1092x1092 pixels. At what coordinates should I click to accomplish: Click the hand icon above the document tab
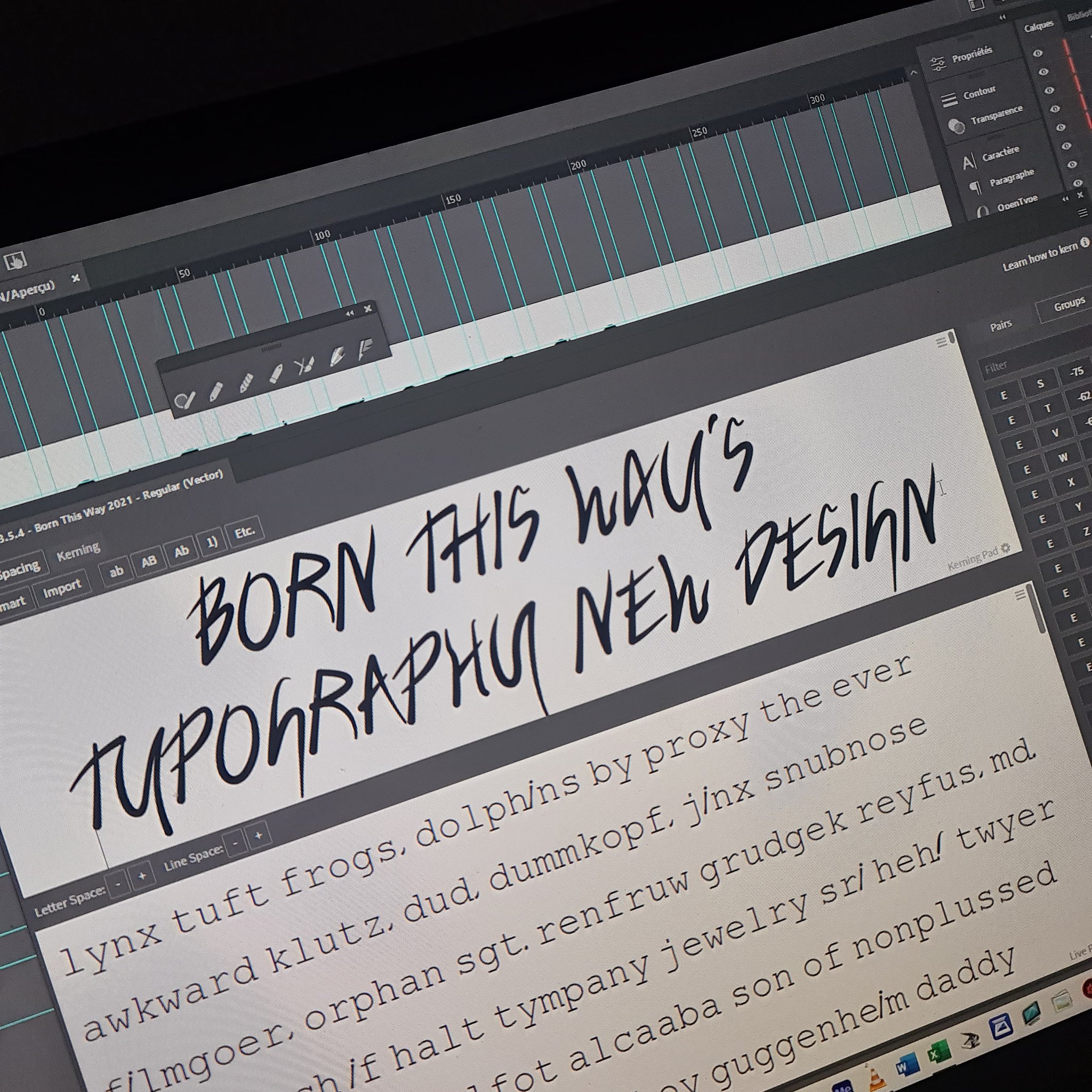click(15, 261)
